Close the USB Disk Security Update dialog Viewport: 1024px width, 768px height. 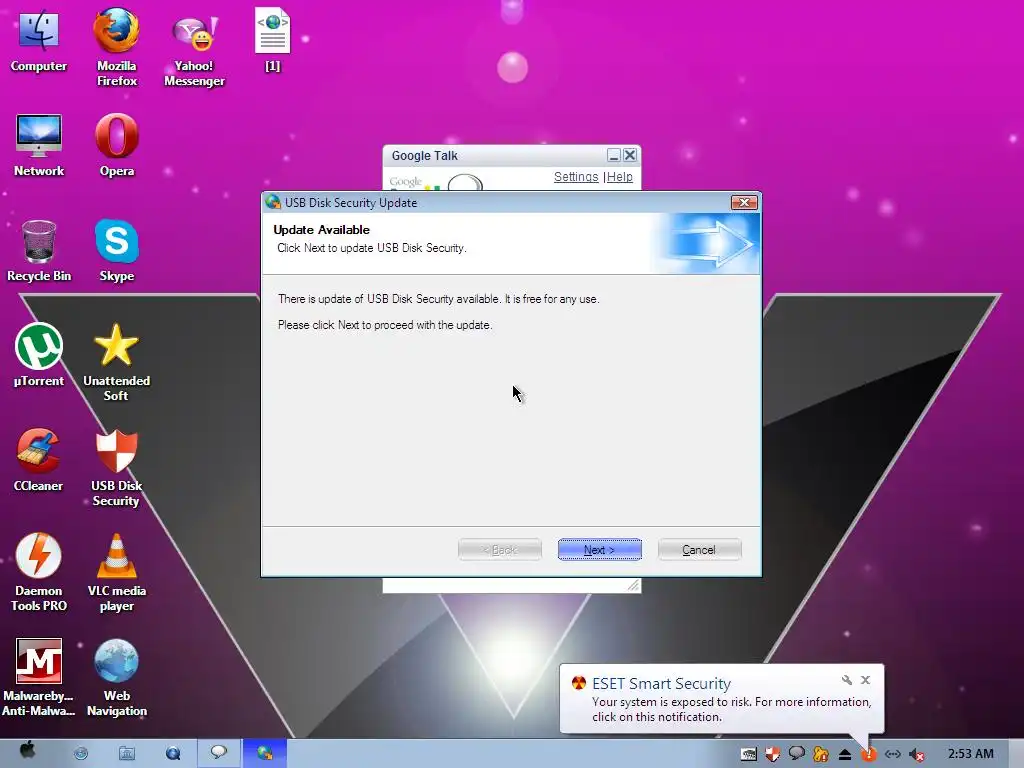pyautogui.click(x=744, y=202)
